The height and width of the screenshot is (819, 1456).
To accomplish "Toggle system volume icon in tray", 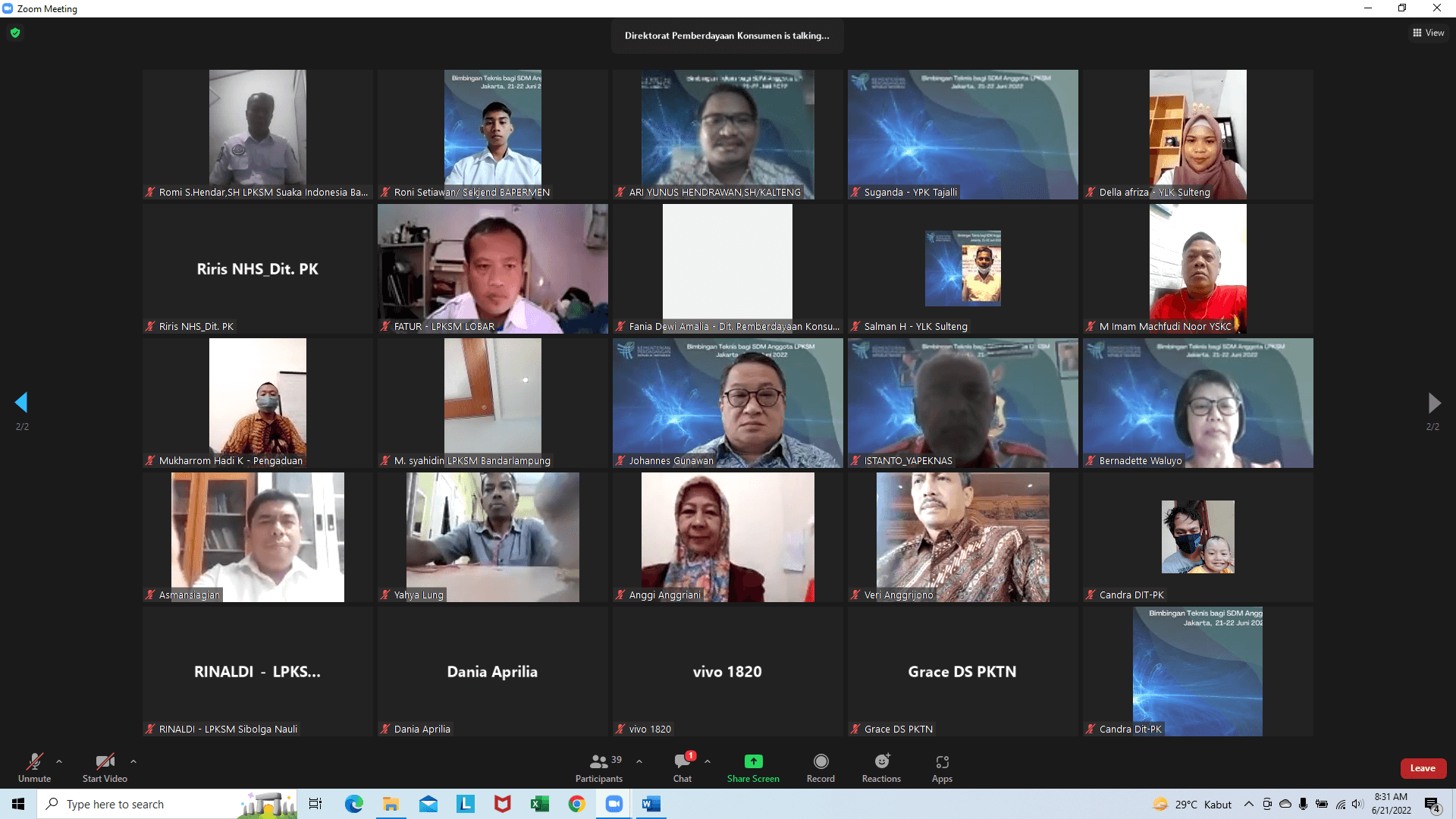I will [1357, 804].
